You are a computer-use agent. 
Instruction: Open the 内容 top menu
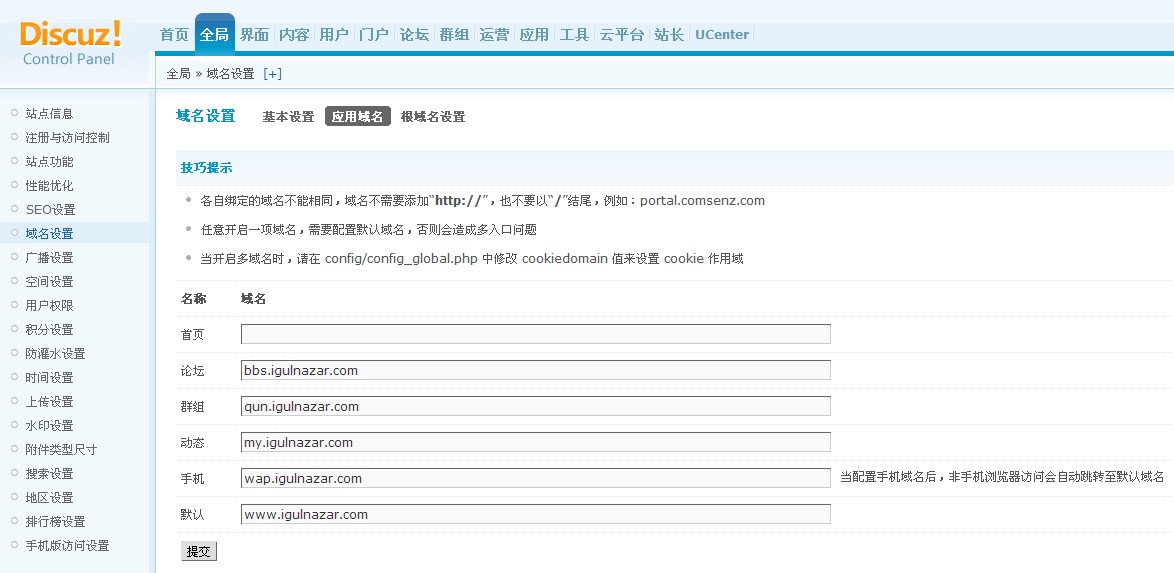point(294,34)
